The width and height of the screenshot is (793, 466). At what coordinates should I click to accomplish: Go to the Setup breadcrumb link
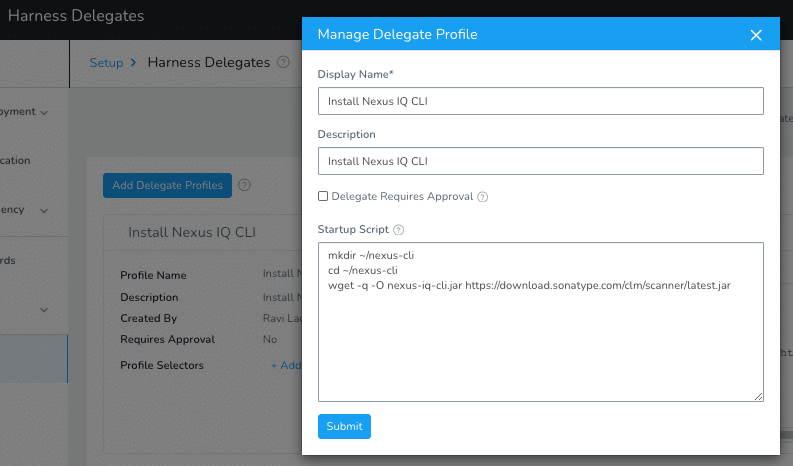coord(106,63)
